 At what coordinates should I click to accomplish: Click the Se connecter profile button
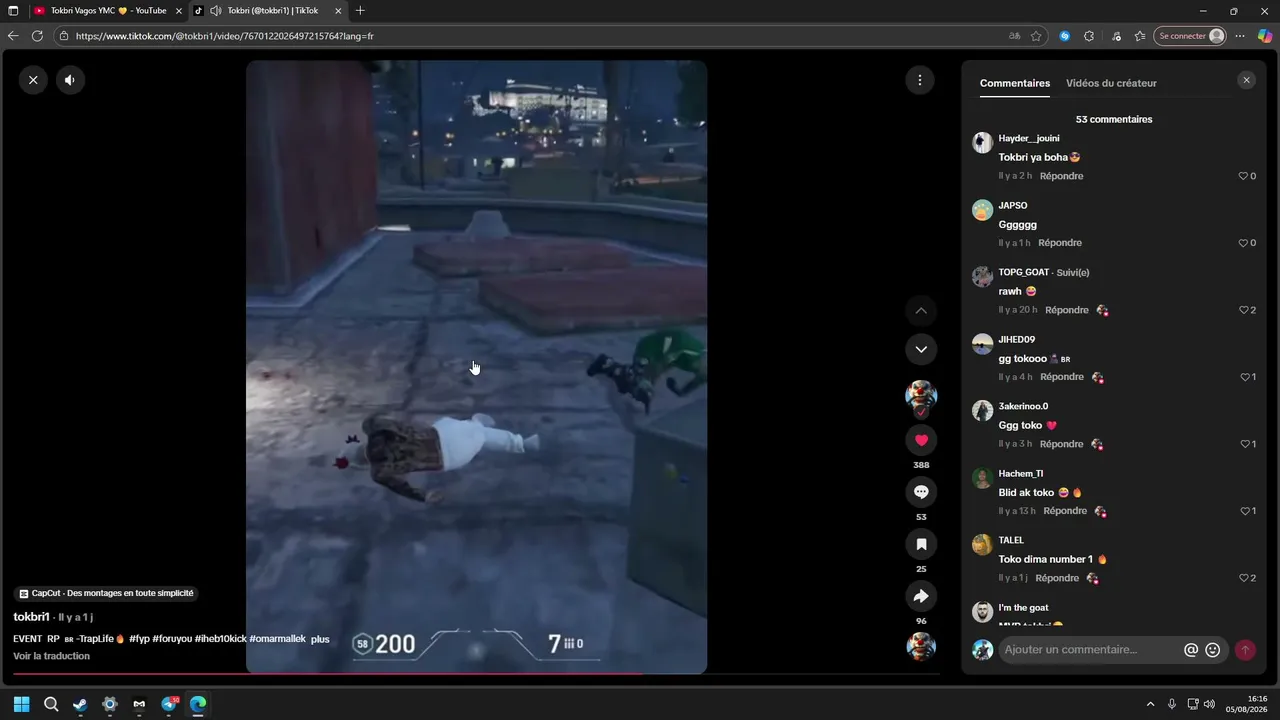[x=1190, y=36]
